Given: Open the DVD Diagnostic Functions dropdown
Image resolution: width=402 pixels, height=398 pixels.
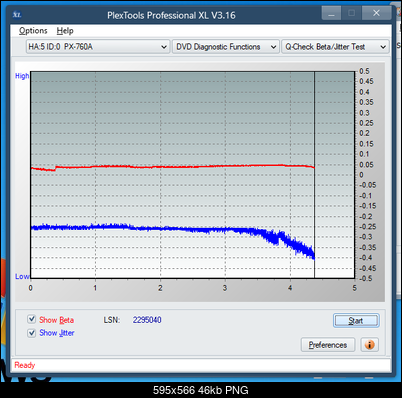Looking at the screenshot, I should [x=226, y=47].
